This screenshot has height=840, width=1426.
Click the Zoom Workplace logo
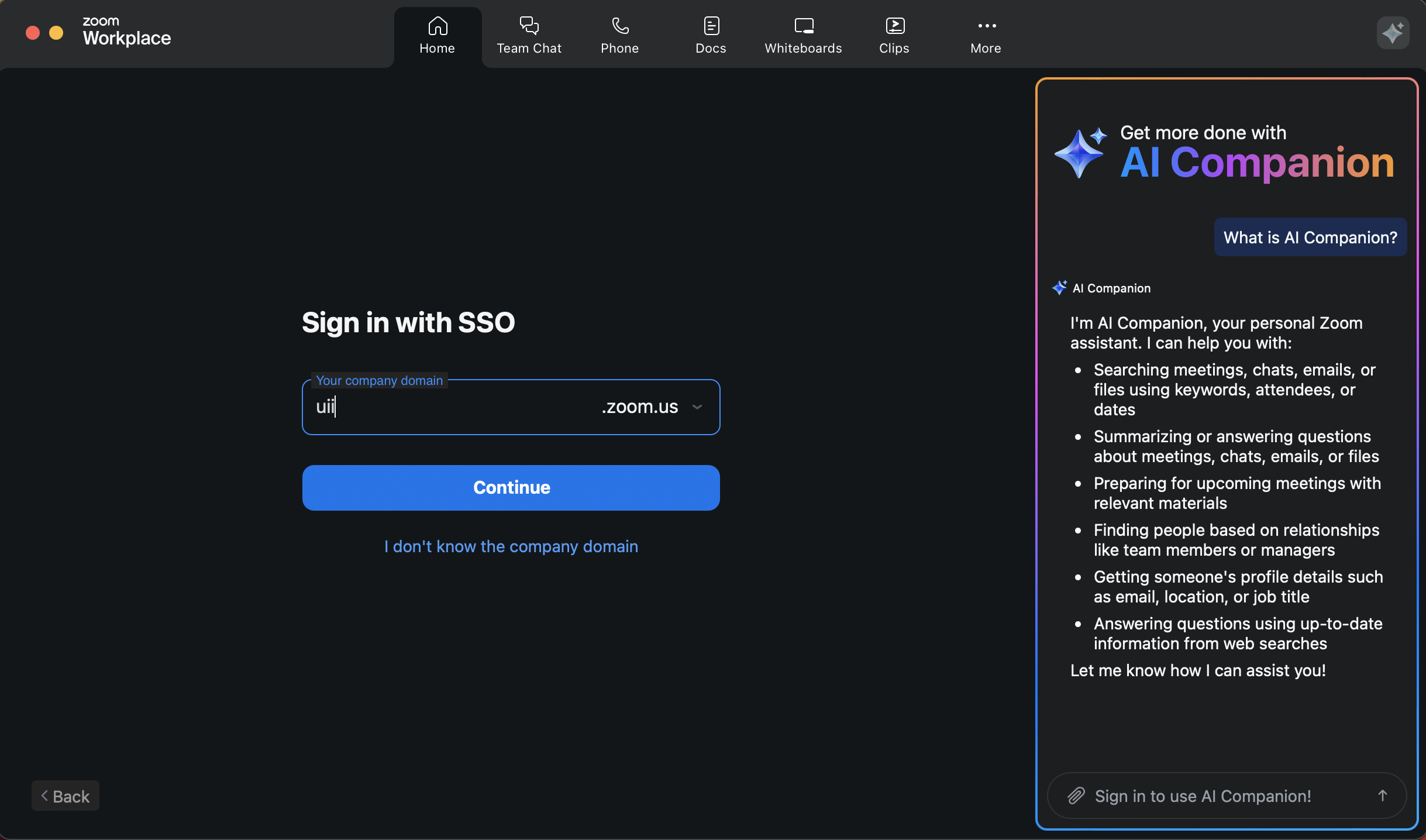point(126,32)
